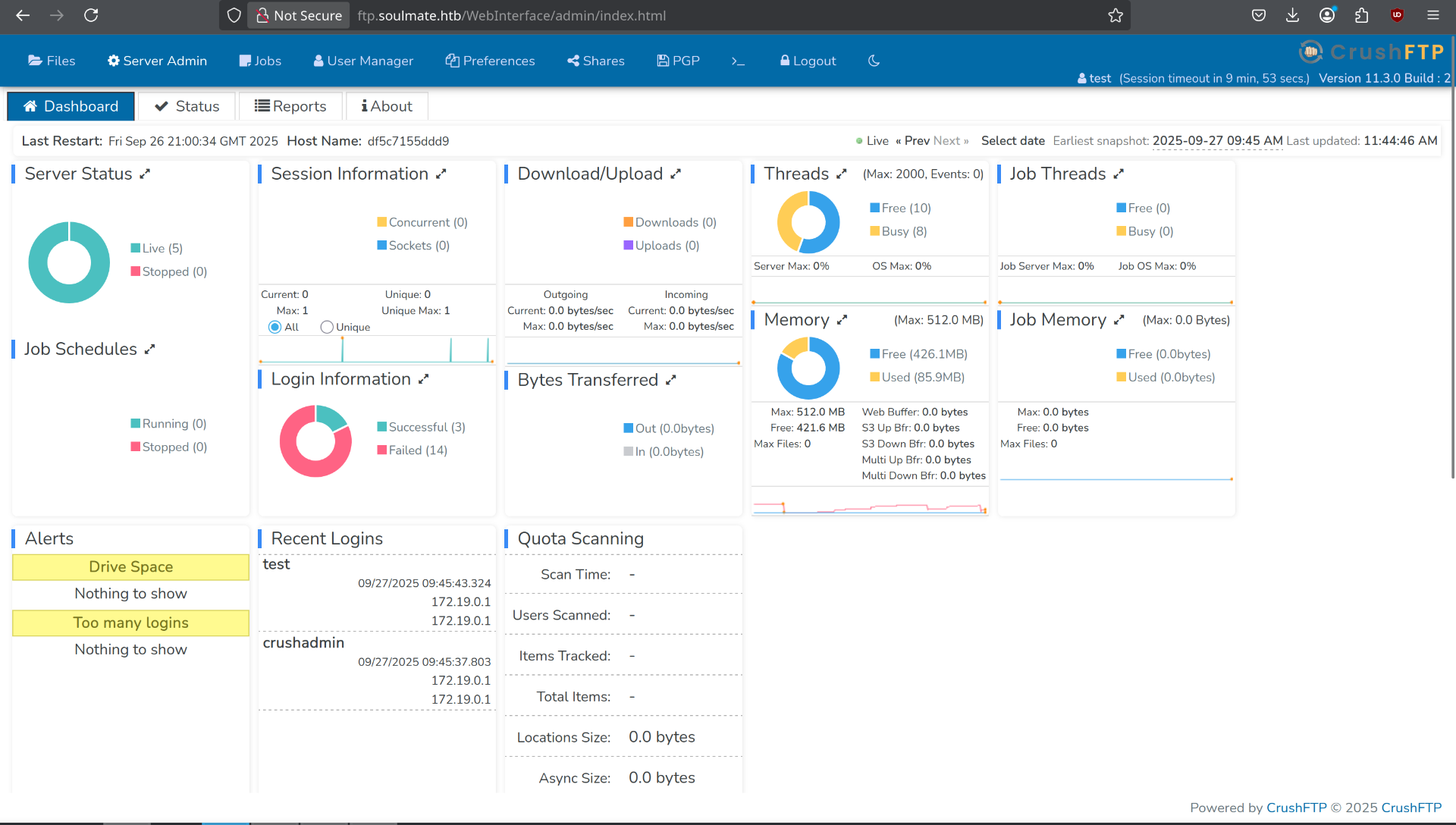Click the terminal console icon in navbar
This screenshot has width=1456, height=825.
coord(738,61)
